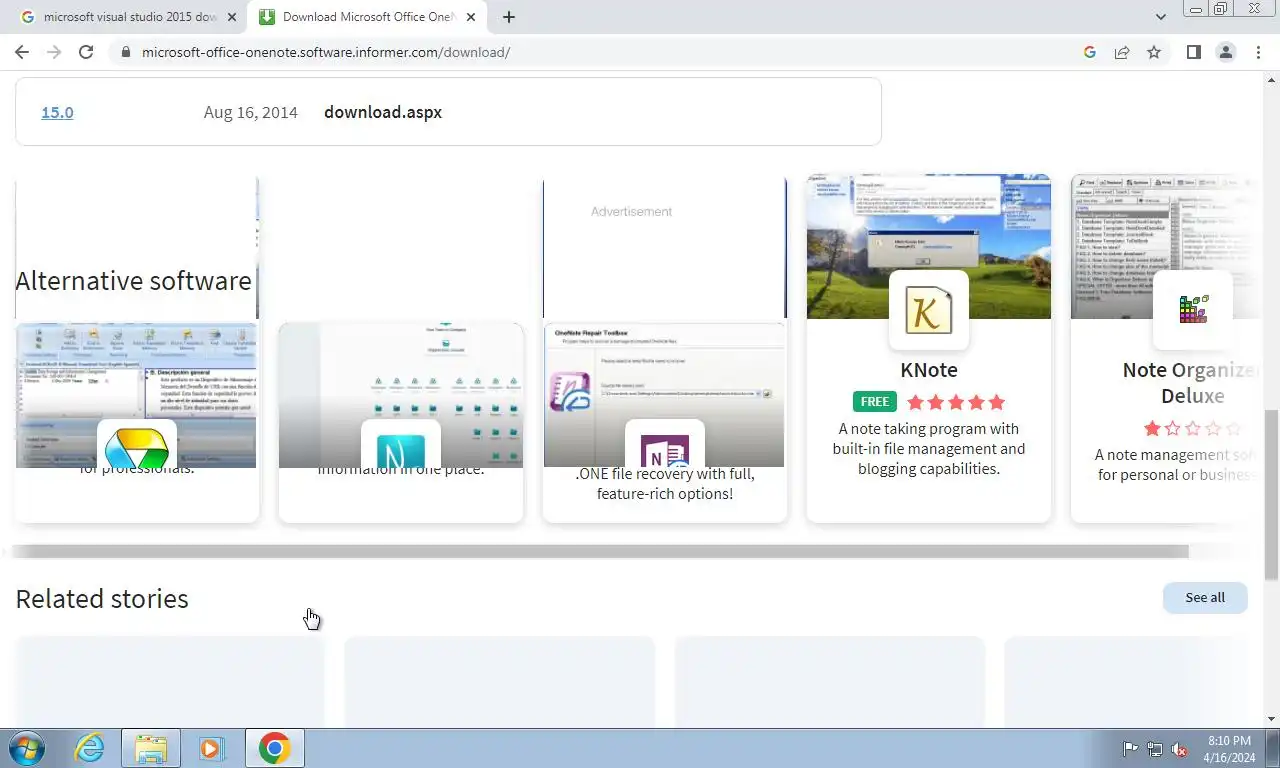The height and width of the screenshot is (768, 1280).
Task: Click the Note Organizer Deluxe star rating
Action: click(1193, 428)
